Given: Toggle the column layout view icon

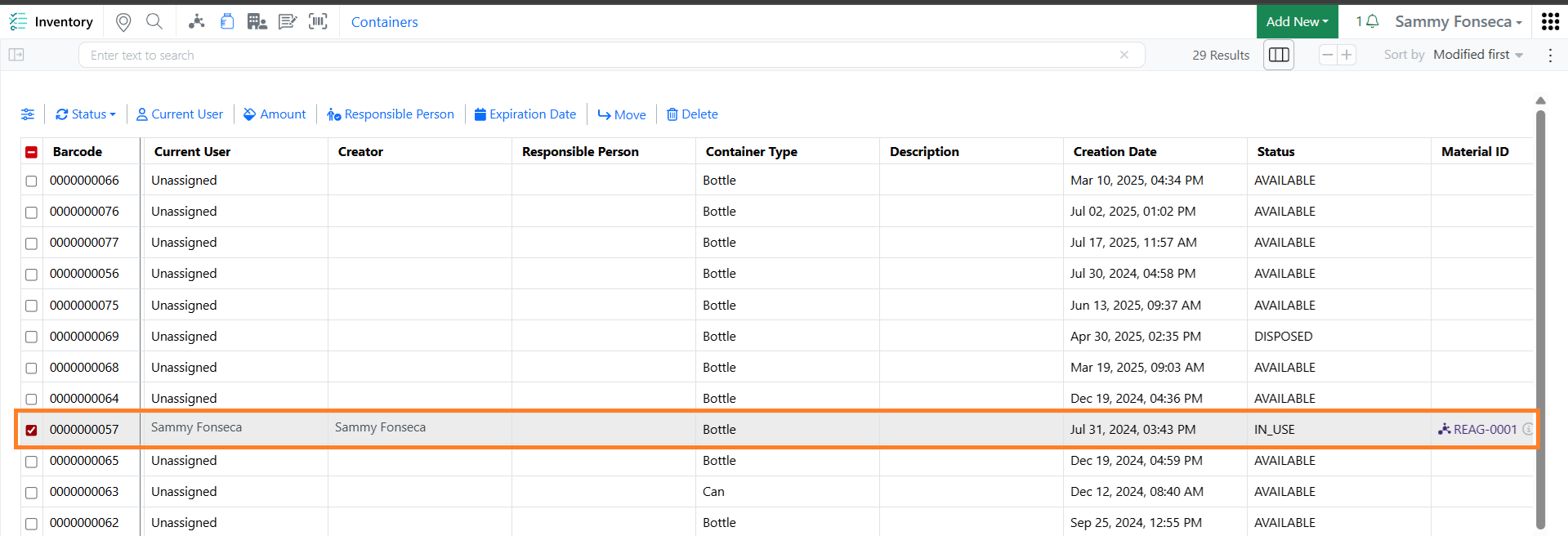Looking at the screenshot, I should 1279,55.
